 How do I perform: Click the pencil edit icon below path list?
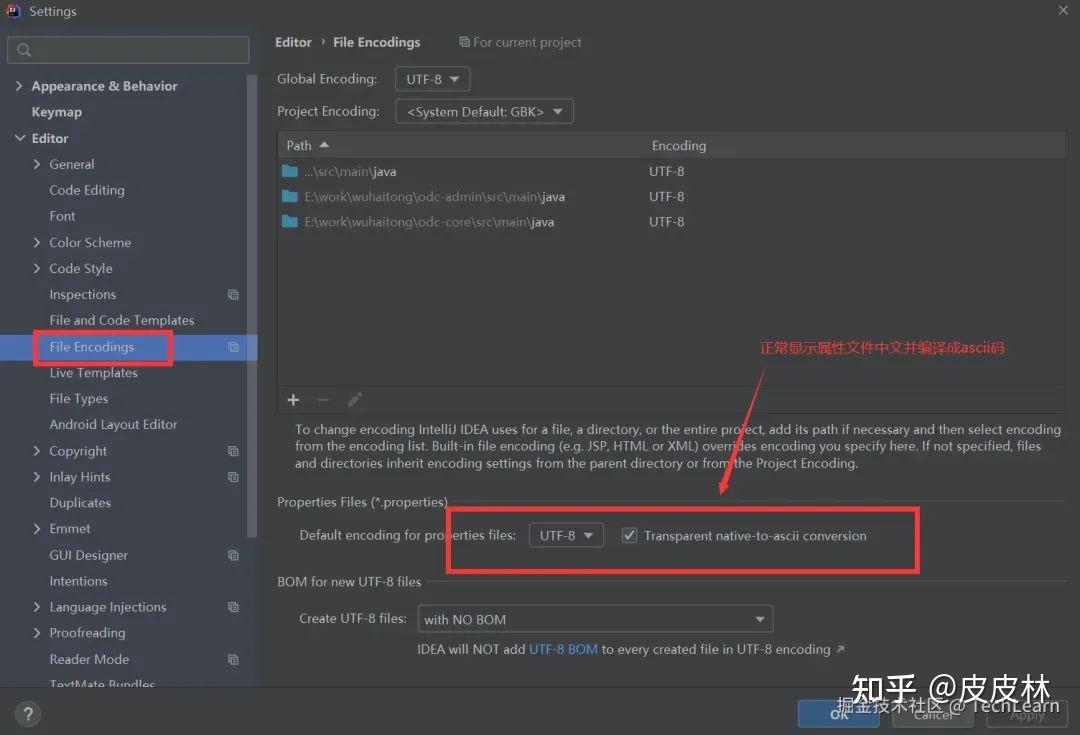tap(354, 400)
